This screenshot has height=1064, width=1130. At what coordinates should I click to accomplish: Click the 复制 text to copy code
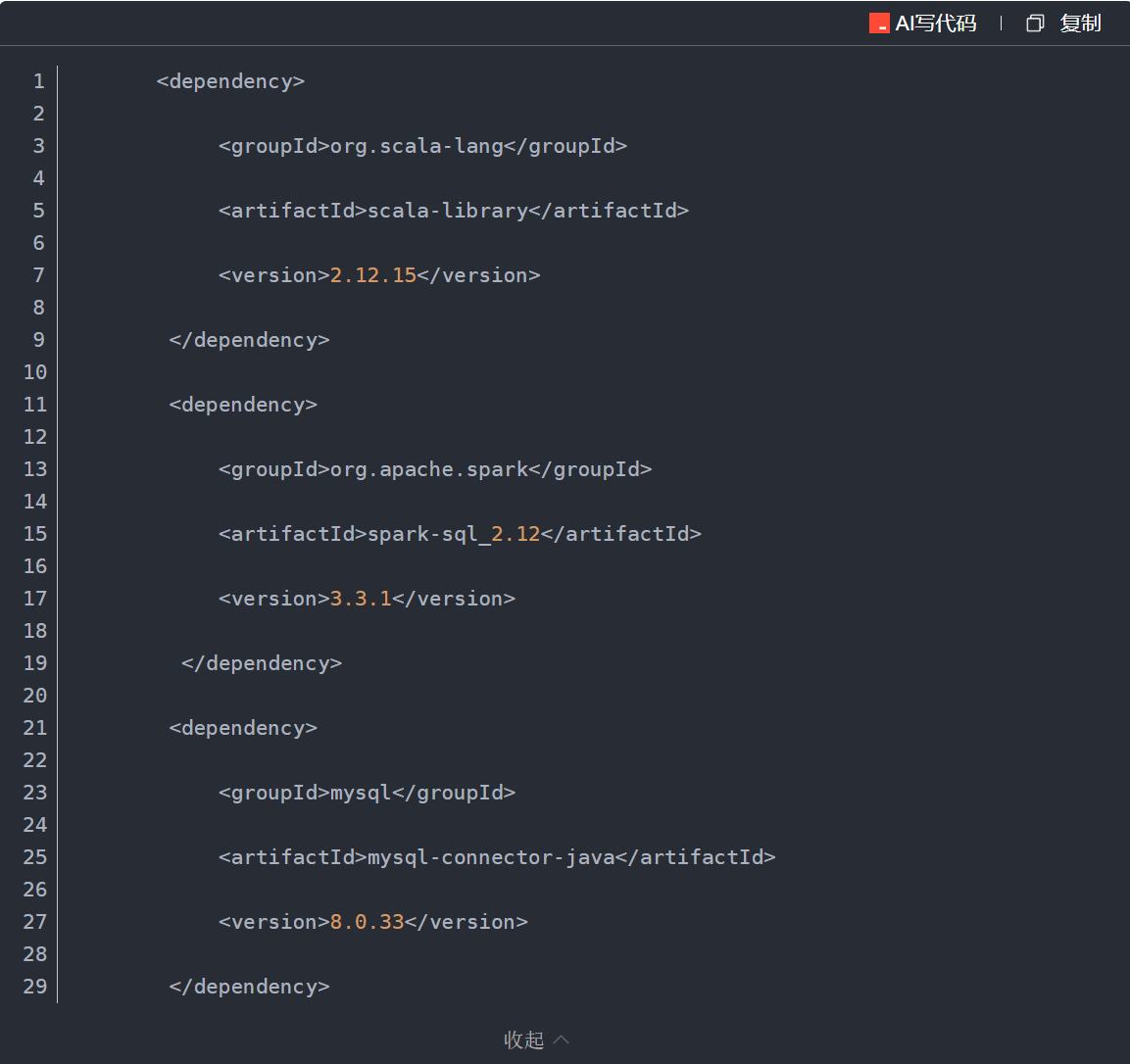(x=1080, y=23)
